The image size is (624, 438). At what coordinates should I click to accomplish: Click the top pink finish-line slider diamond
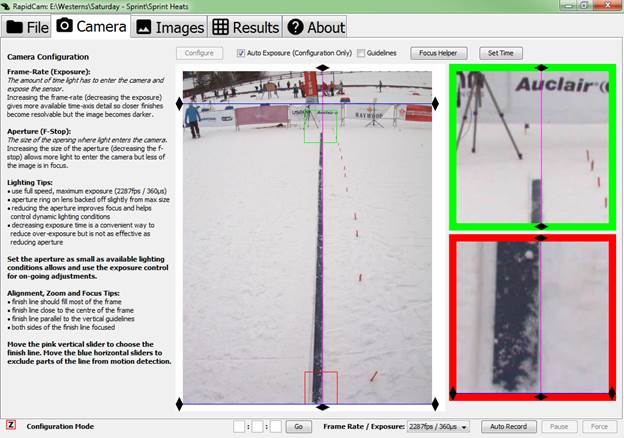pos(321,68)
